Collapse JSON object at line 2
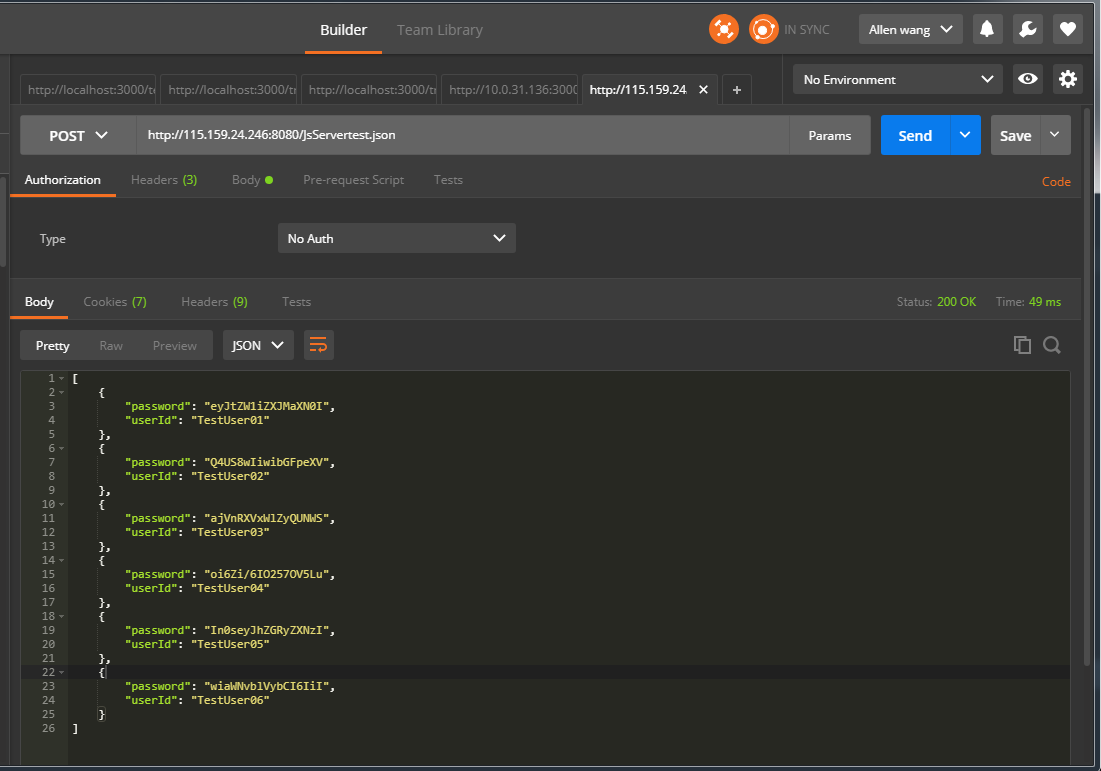Viewport: 1101px width, 771px height. point(61,393)
